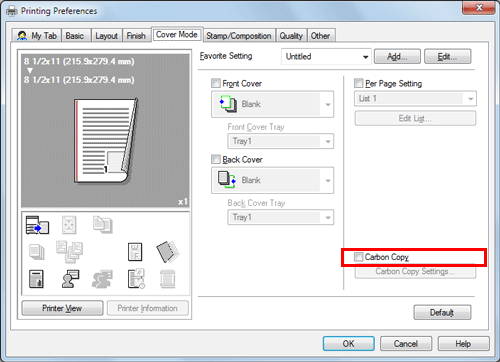The height and width of the screenshot is (362, 500).
Task: Select the Finish tab
Action: [x=136, y=36]
